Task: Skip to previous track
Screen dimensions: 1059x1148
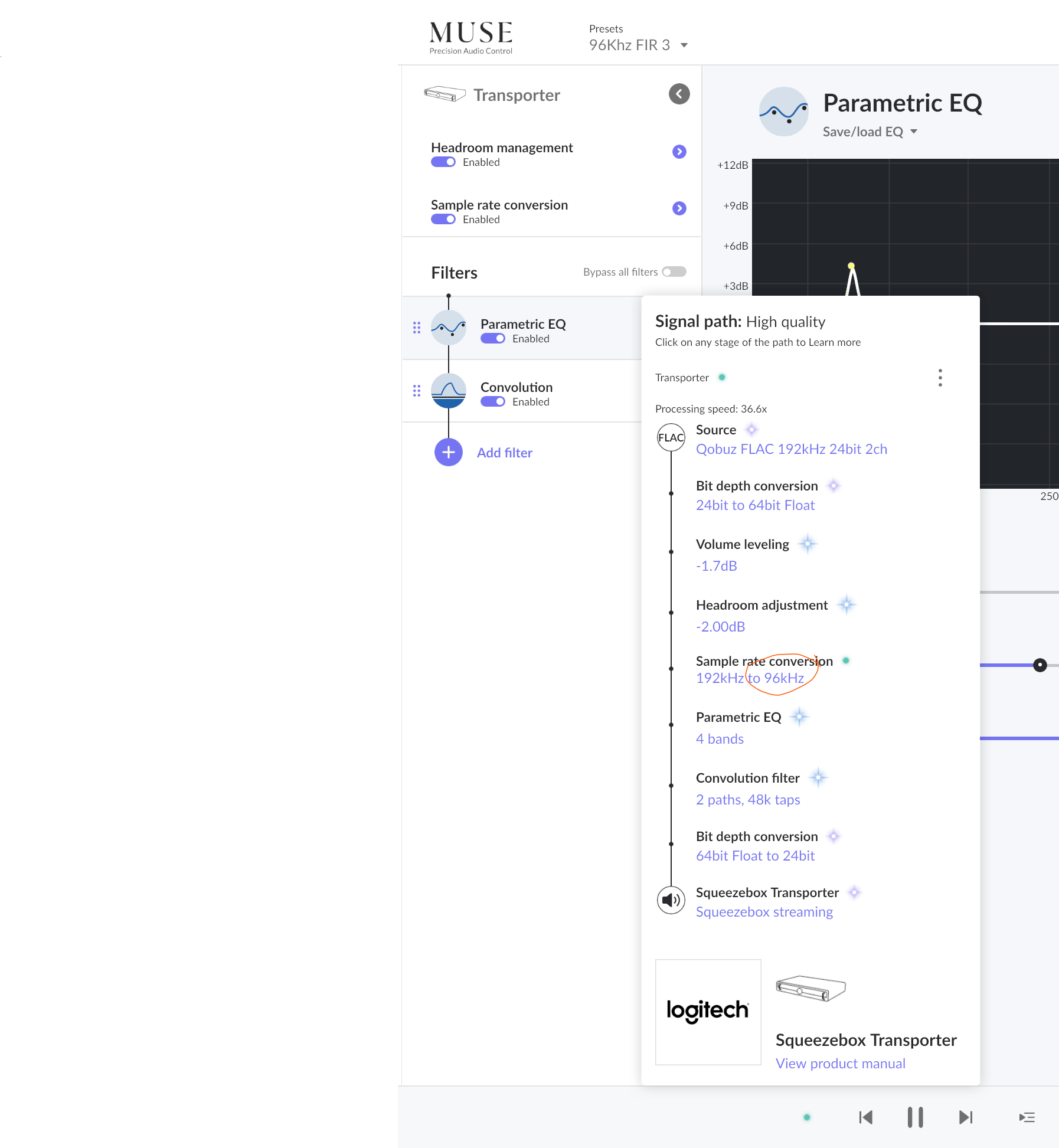Action: (866, 1117)
